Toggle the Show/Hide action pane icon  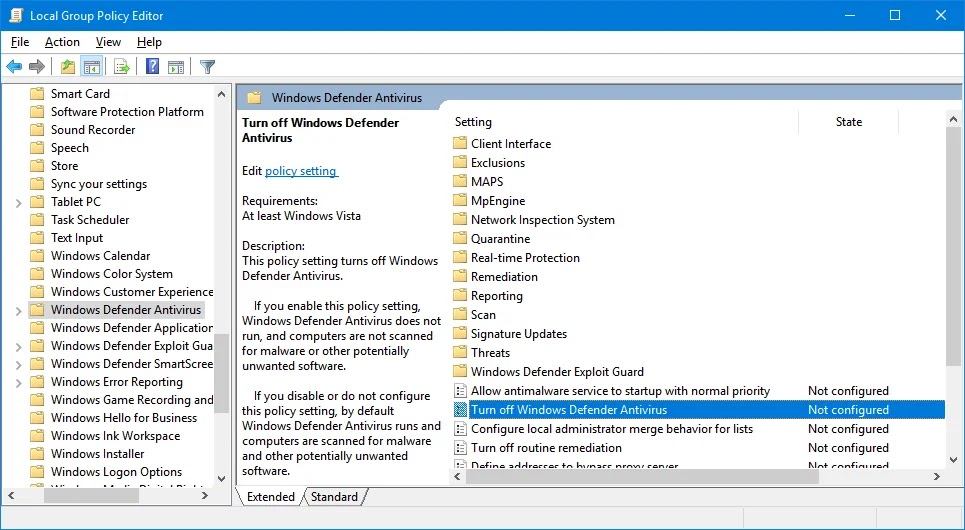tap(176, 66)
